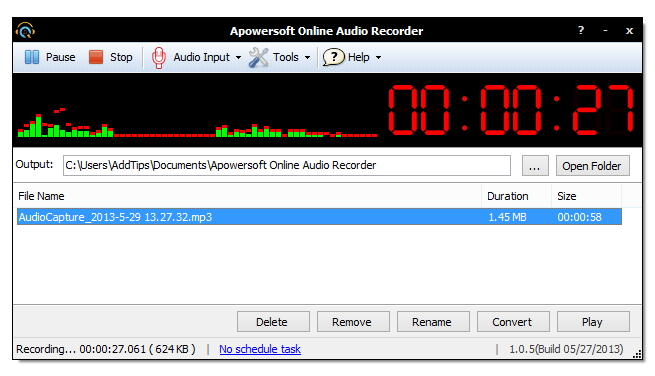The height and width of the screenshot is (376, 655).
Task: Play the selected recording
Action: pyautogui.click(x=593, y=322)
